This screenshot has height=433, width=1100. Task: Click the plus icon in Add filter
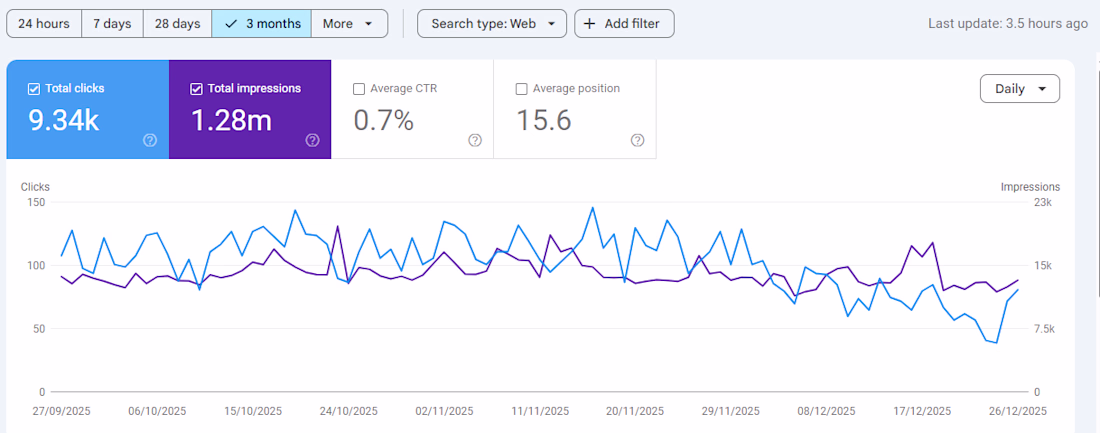[590, 24]
